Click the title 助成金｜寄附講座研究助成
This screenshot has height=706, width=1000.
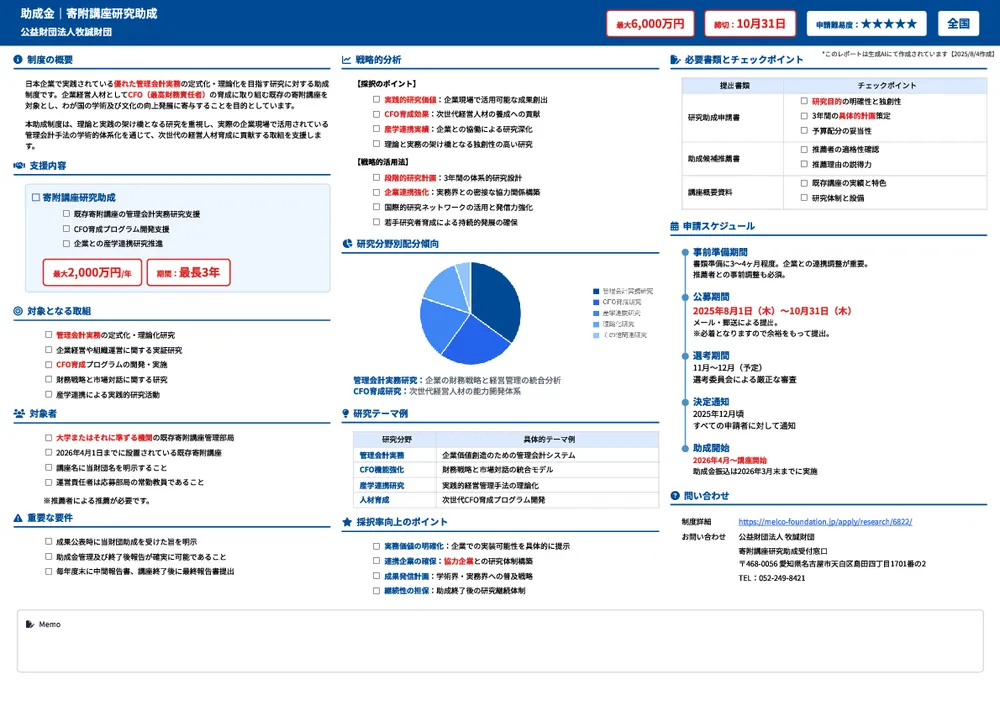click(89, 13)
